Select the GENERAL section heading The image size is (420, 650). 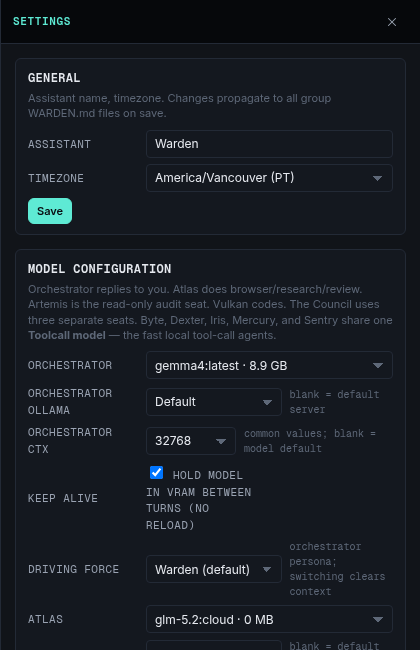coord(54,78)
